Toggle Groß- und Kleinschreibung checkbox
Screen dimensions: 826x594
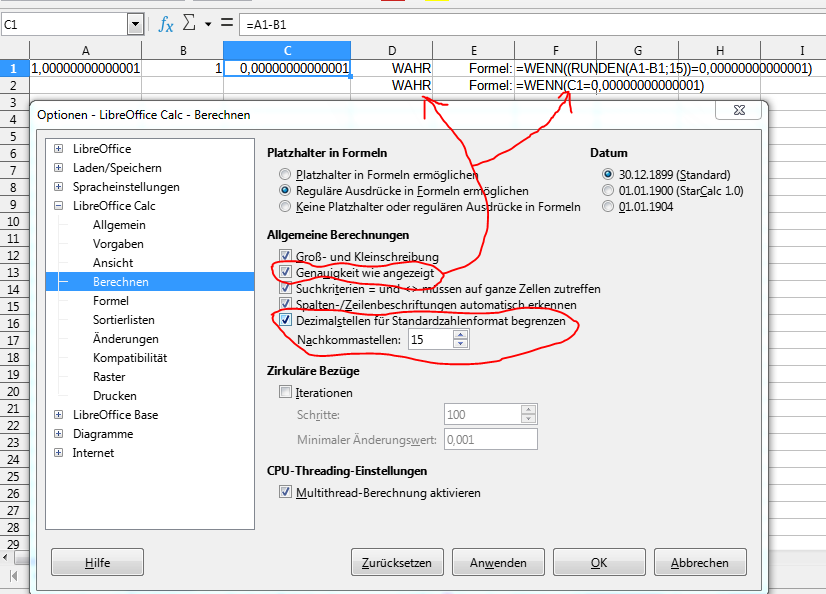[285, 256]
